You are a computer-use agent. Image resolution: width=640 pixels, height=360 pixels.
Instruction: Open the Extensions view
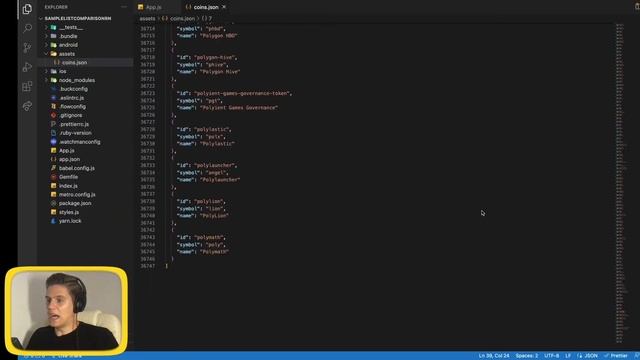27,86
